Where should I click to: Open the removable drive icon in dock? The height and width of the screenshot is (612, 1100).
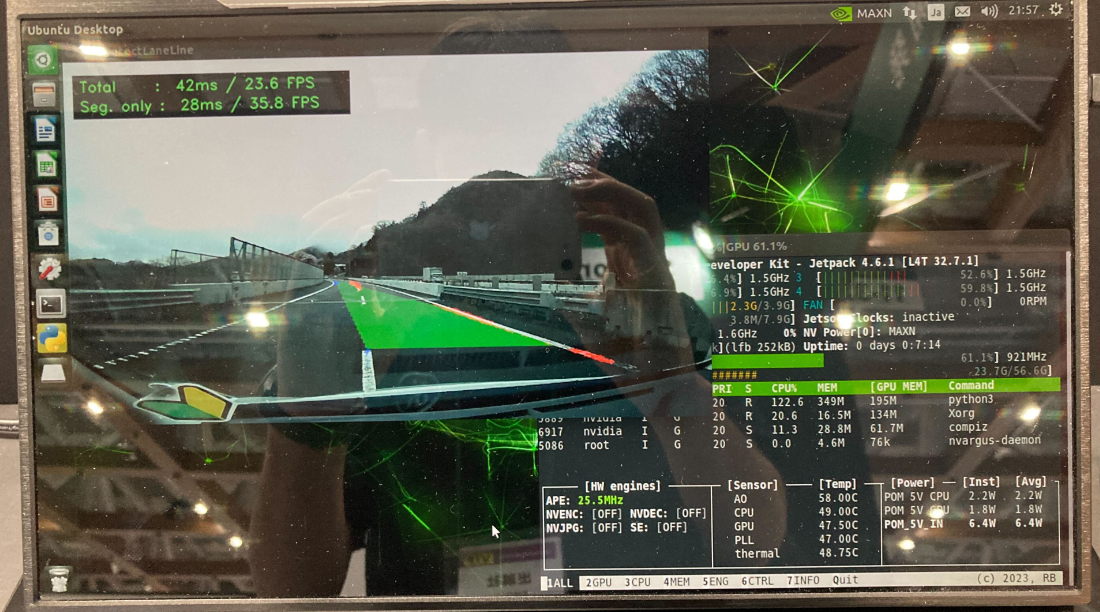point(53,373)
